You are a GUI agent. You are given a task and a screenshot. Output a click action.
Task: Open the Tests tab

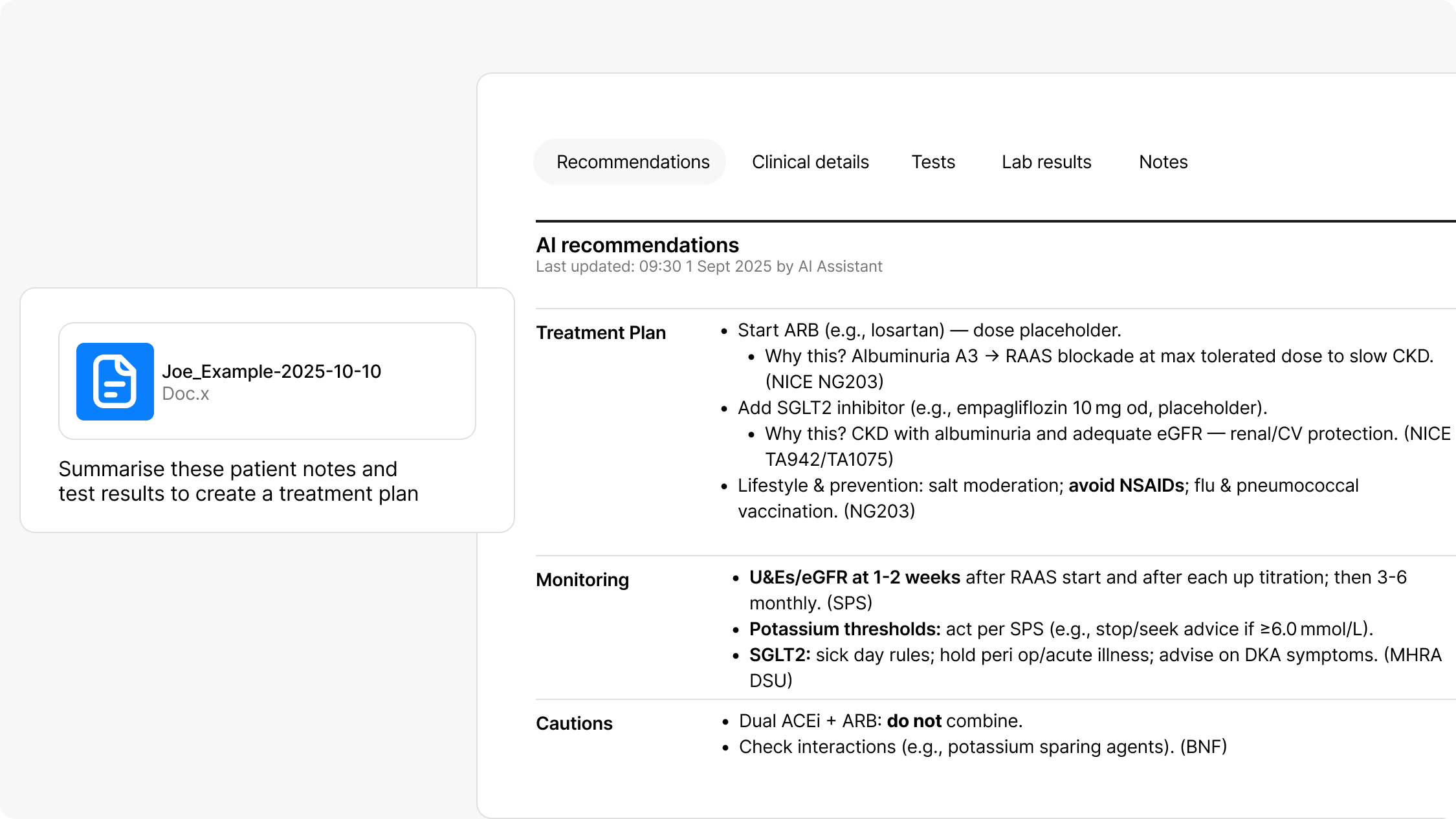pos(933,162)
